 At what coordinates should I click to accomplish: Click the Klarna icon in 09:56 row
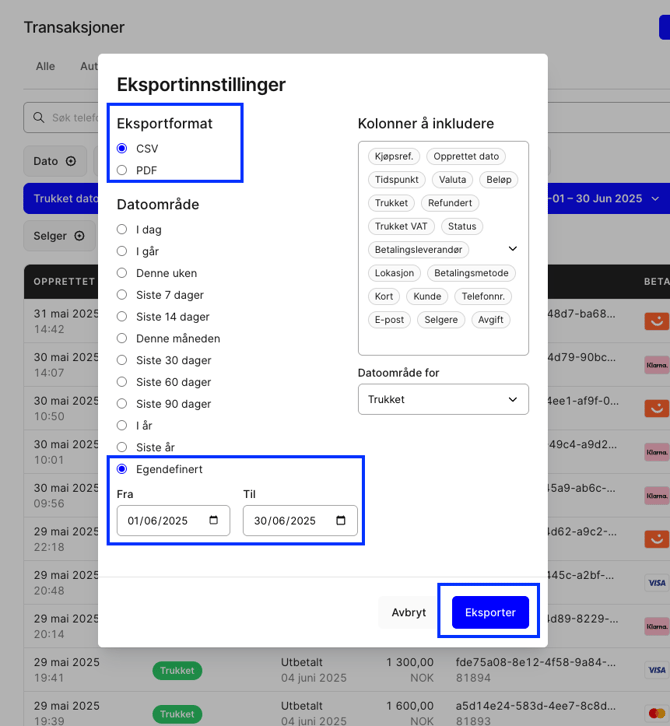point(657,495)
